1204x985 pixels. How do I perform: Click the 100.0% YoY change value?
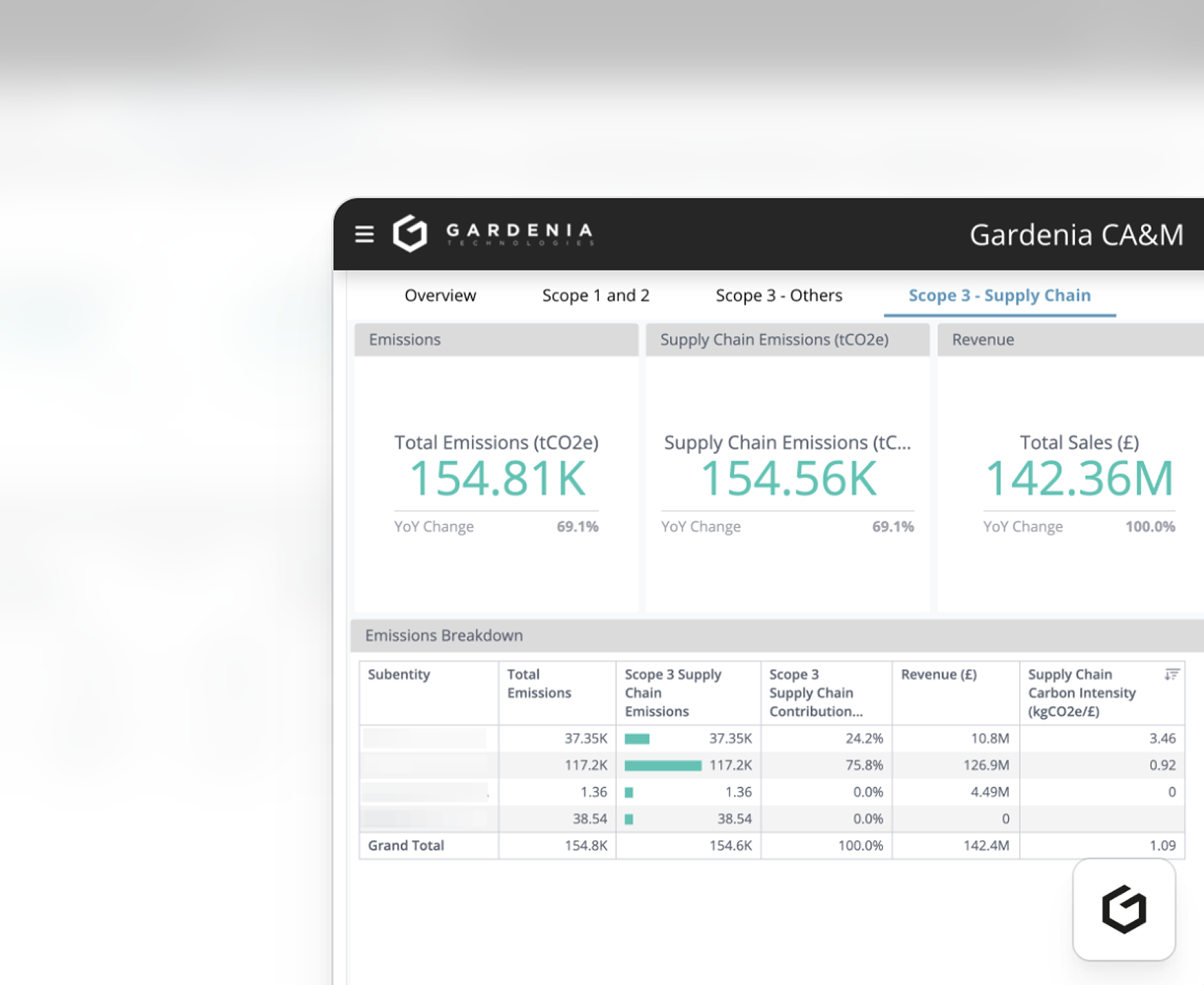[1150, 527]
